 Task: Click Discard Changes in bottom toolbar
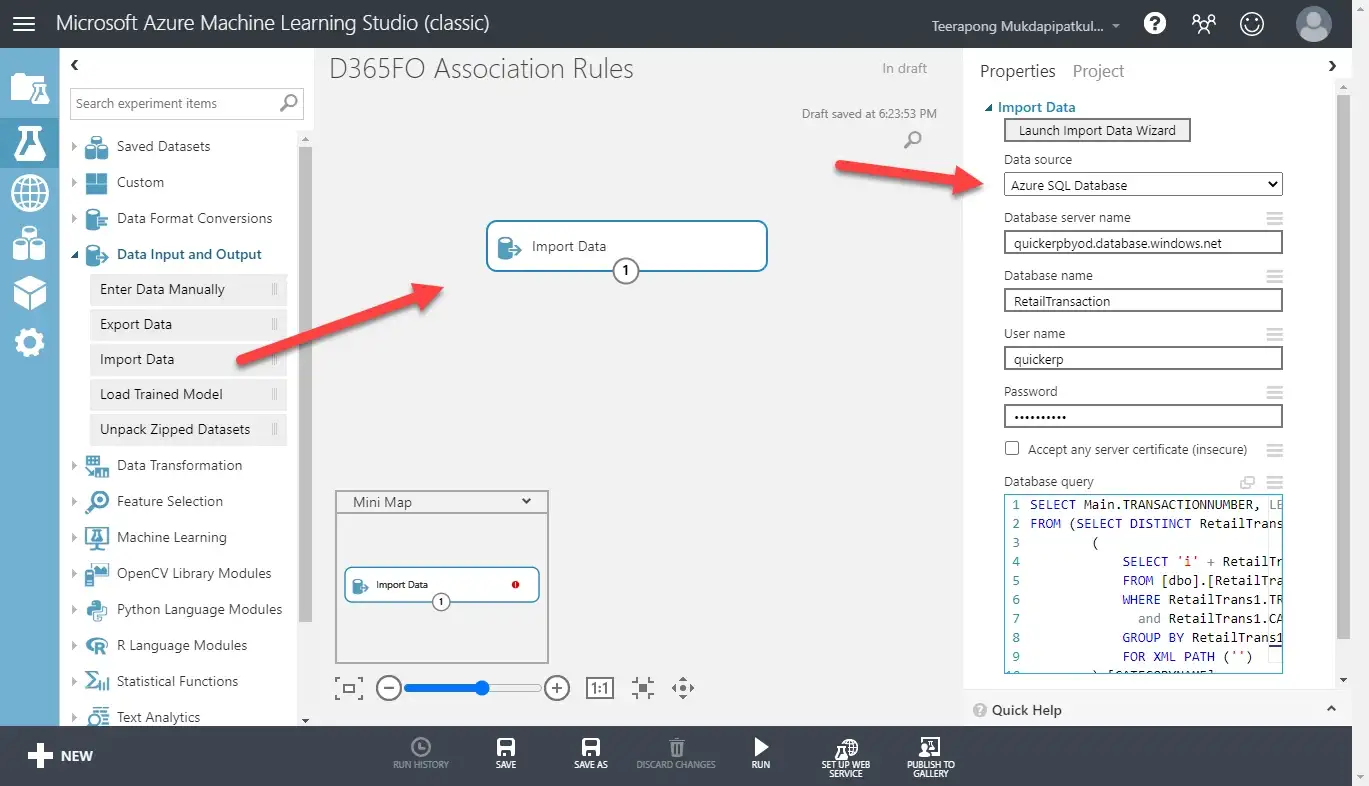[x=676, y=754]
